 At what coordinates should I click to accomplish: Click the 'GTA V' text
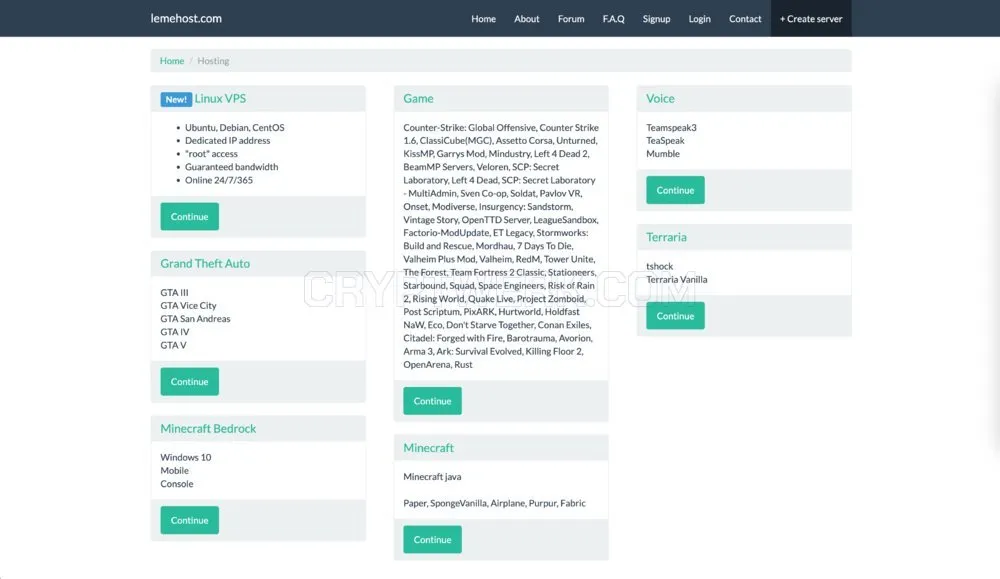(173, 345)
